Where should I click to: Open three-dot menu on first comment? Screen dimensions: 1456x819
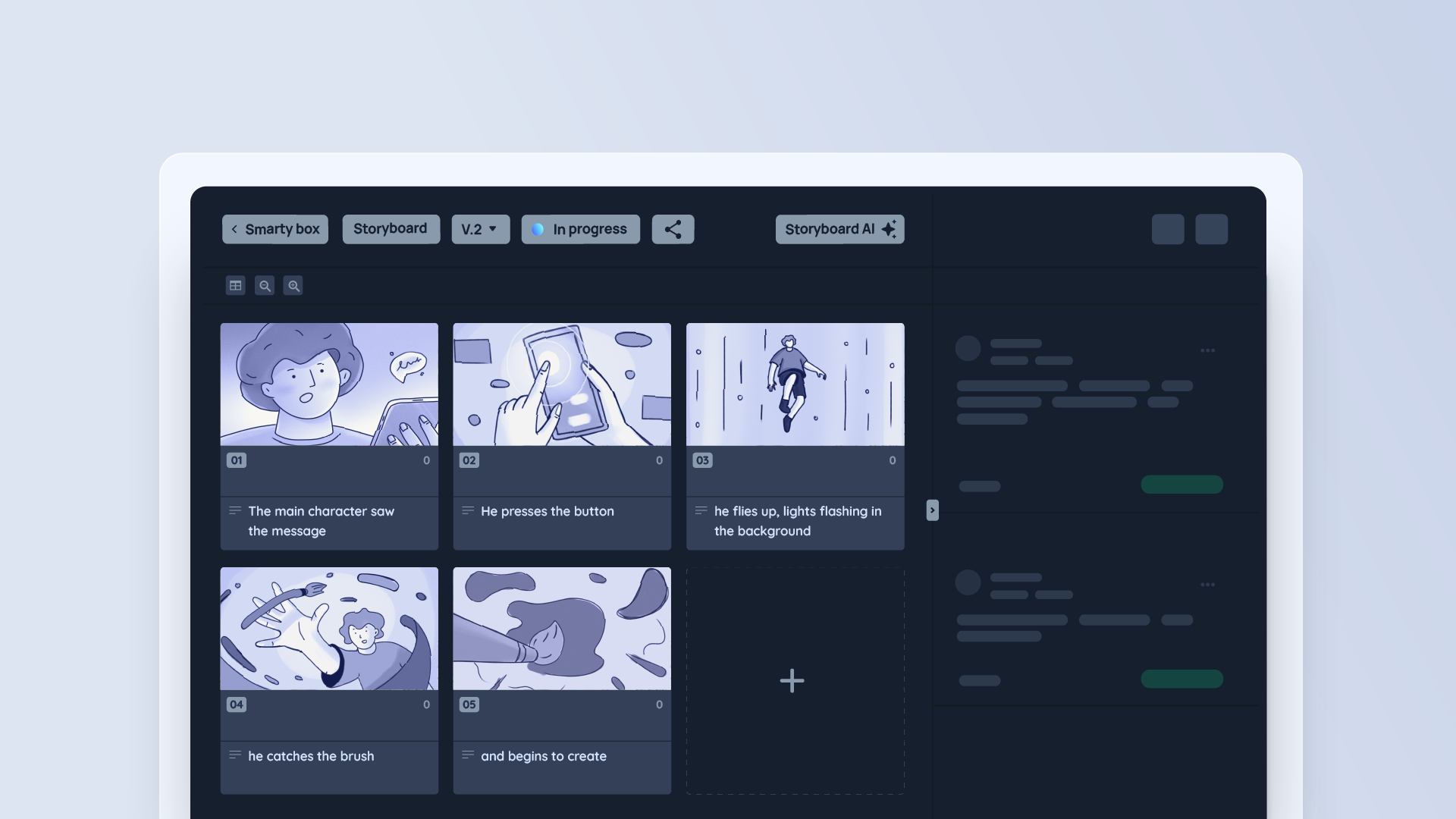(x=1207, y=350)
